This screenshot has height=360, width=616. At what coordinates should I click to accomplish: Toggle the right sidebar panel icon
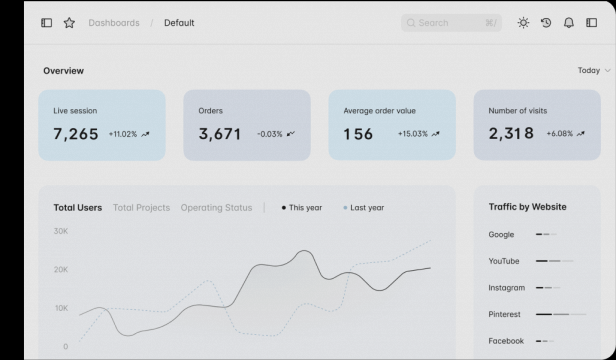point(592,23)
